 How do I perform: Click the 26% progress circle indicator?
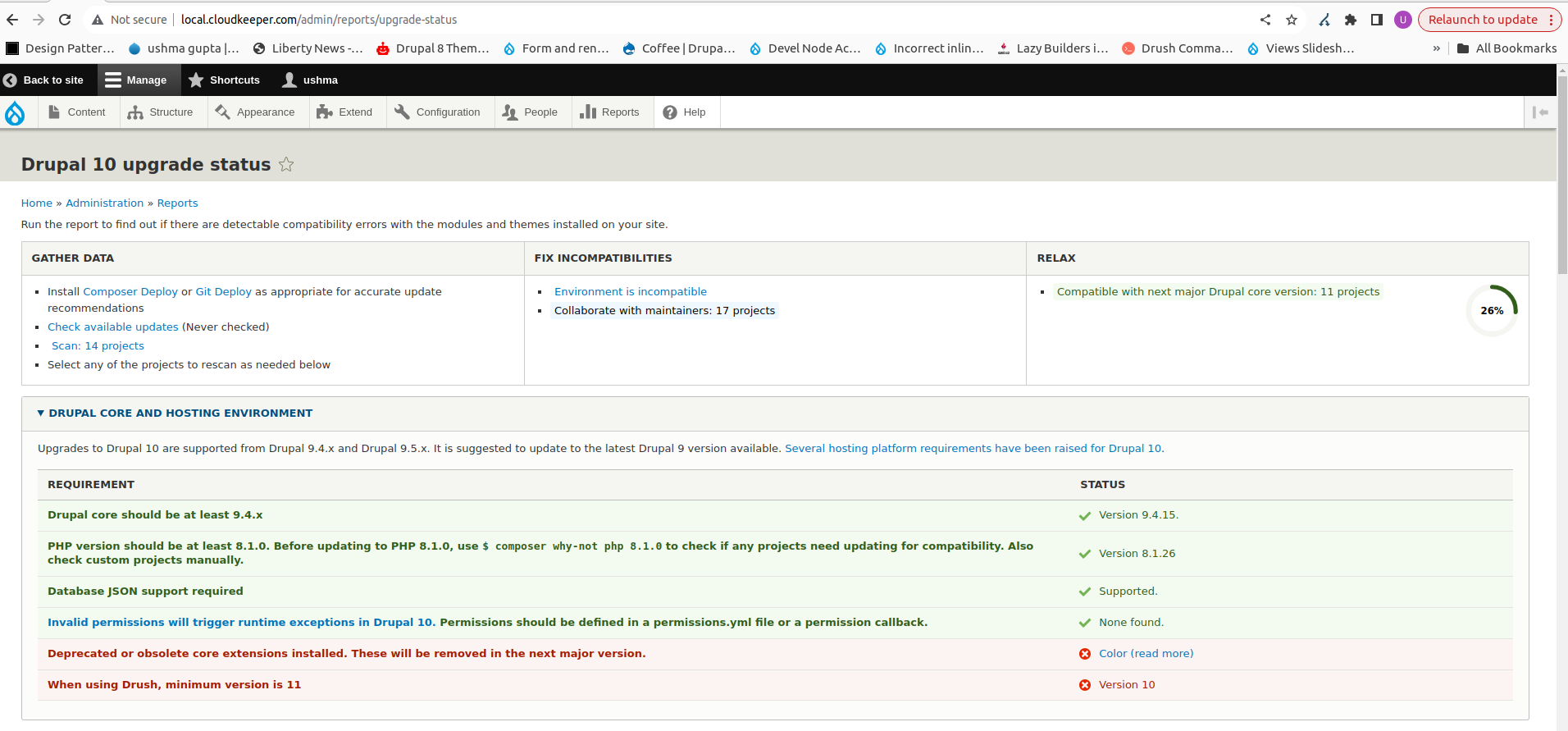1492,311
